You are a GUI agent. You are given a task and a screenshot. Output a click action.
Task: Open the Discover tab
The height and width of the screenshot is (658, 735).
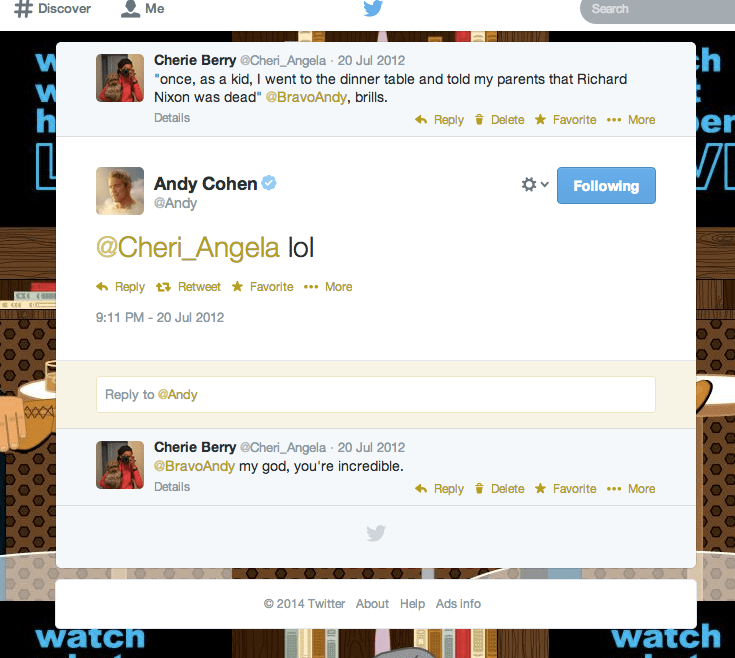[52, 9]
